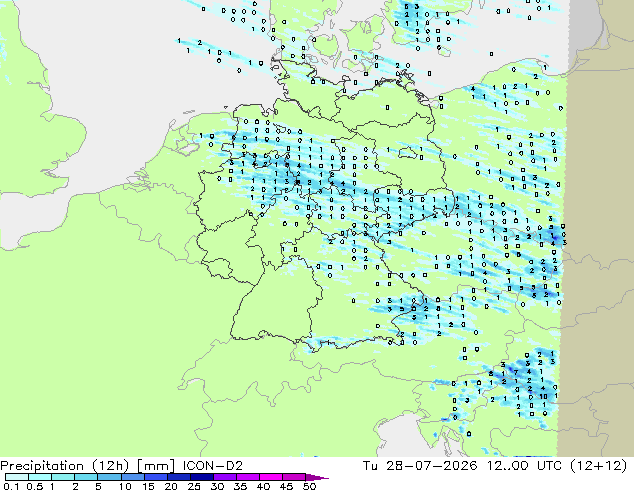The width and height of the screenshot is (634, 490).
Task: Click the 40–45 mm magenta legend swatch
Action: click(271, 477)
